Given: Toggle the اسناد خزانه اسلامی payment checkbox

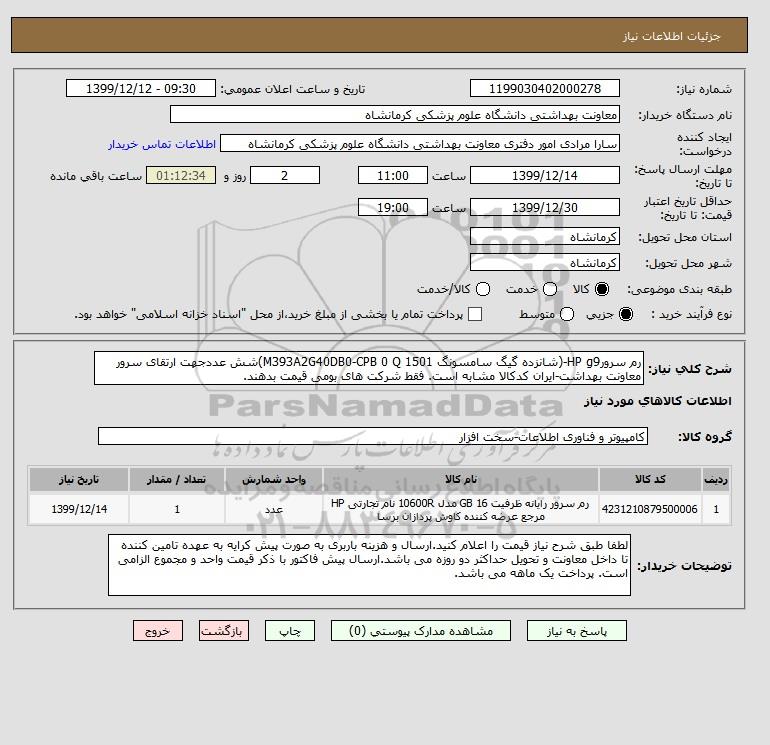Looking at the screenshot, I should click(475, 314).
